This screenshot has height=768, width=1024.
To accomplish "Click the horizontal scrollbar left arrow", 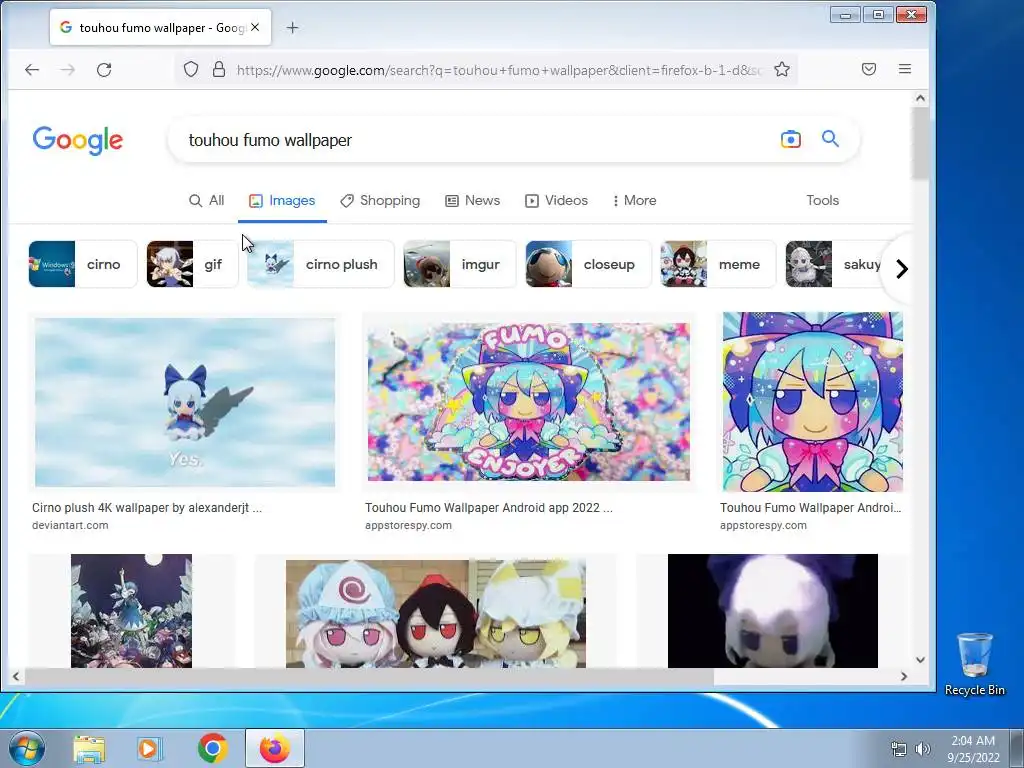I will (x=16, y=677).
